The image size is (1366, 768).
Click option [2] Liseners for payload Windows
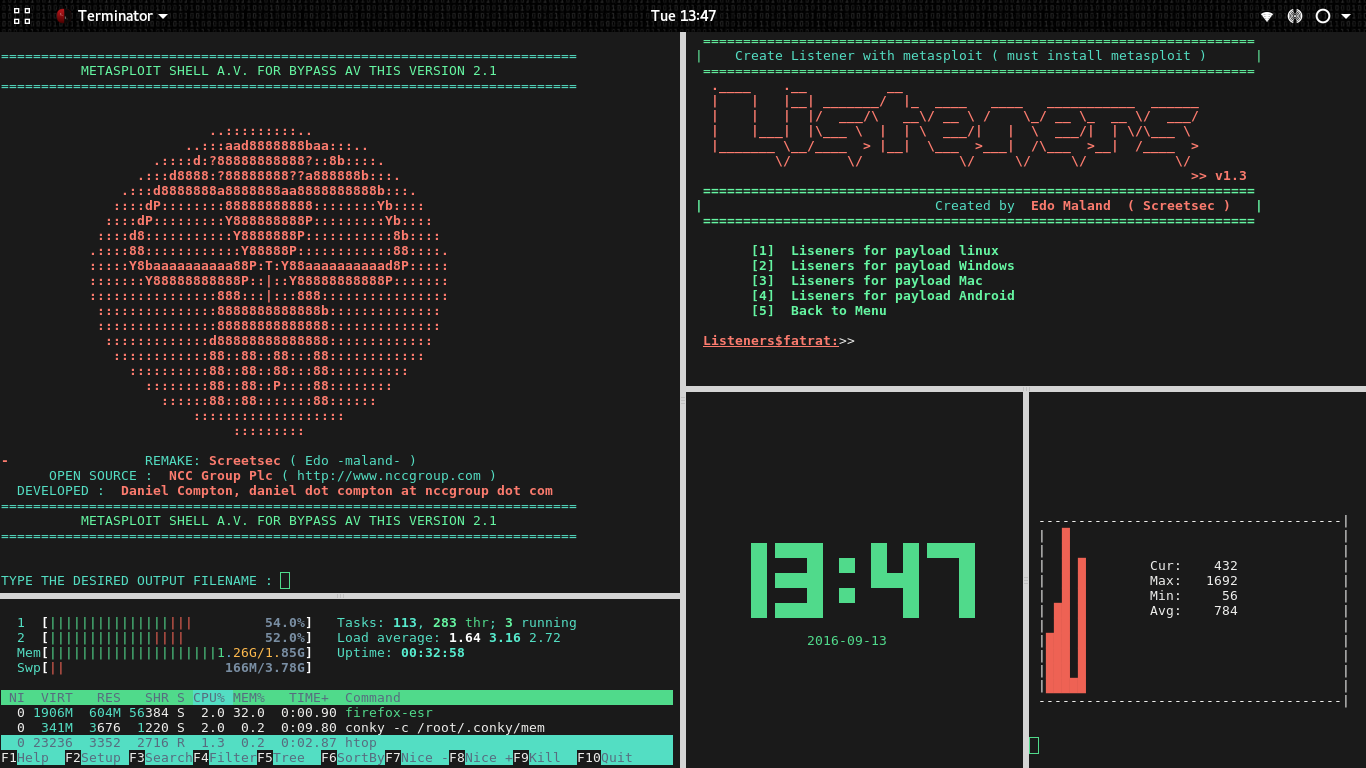(x=883, y=266)
